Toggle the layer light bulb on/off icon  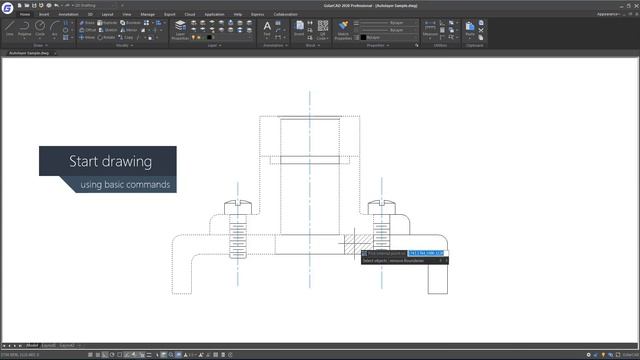193,38
